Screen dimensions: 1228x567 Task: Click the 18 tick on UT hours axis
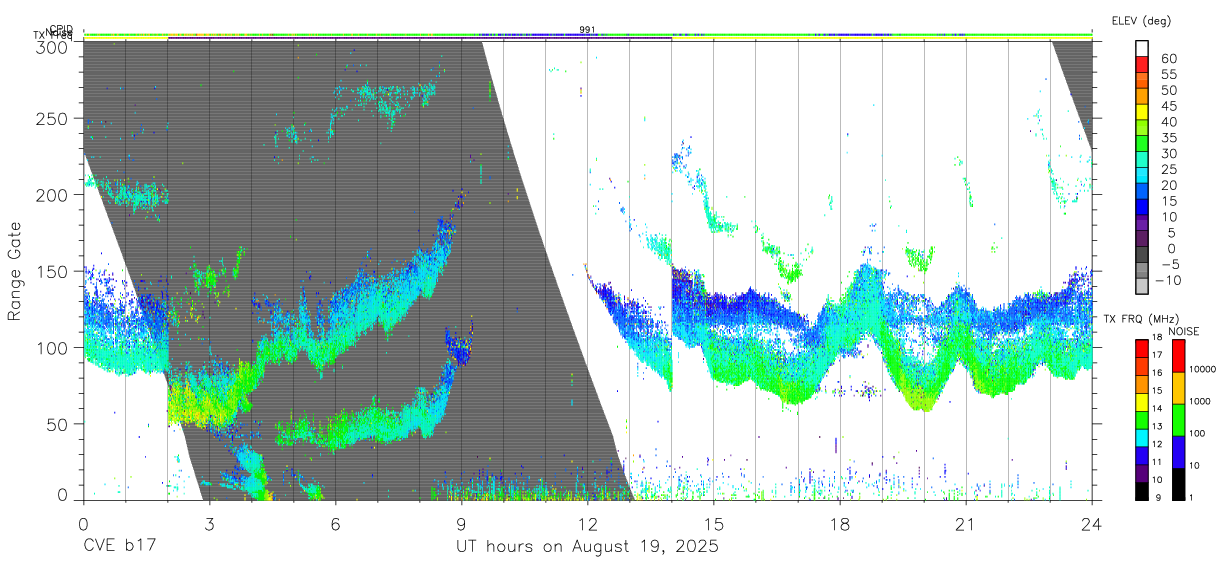point(840,522)
